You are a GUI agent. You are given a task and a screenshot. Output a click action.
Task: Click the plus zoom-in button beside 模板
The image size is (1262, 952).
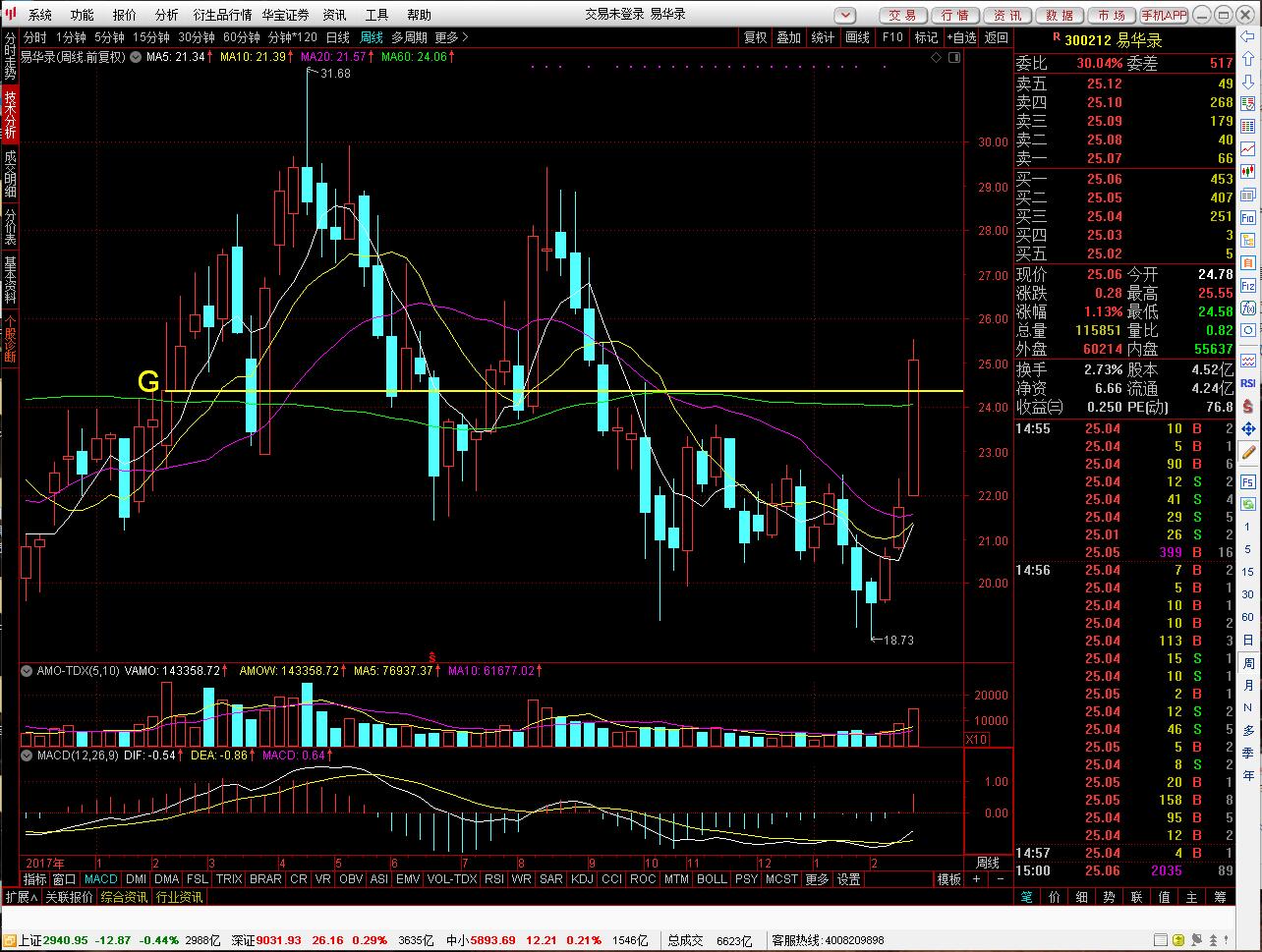[976, 879]
